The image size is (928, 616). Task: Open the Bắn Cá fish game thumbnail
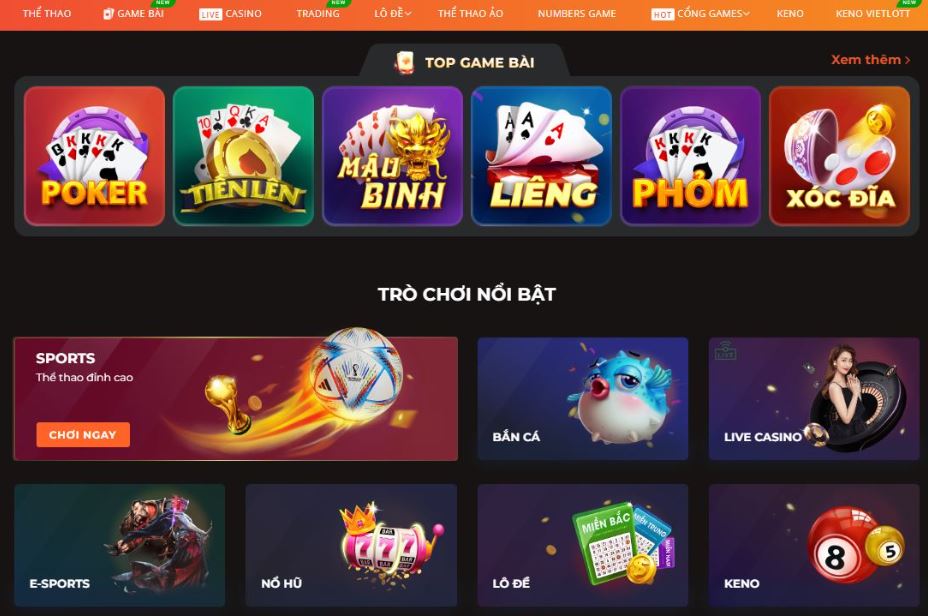tap(583, 399)
